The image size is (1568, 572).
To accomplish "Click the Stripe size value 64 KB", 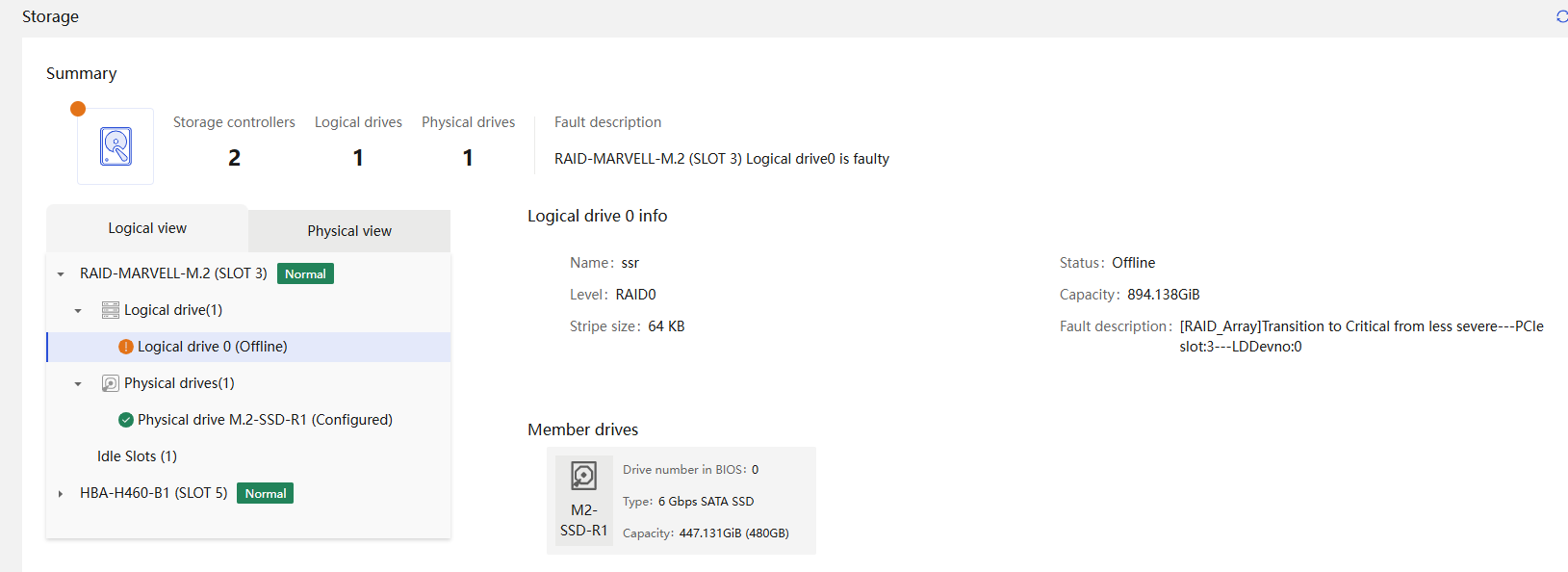I will (x=666, y=326).
